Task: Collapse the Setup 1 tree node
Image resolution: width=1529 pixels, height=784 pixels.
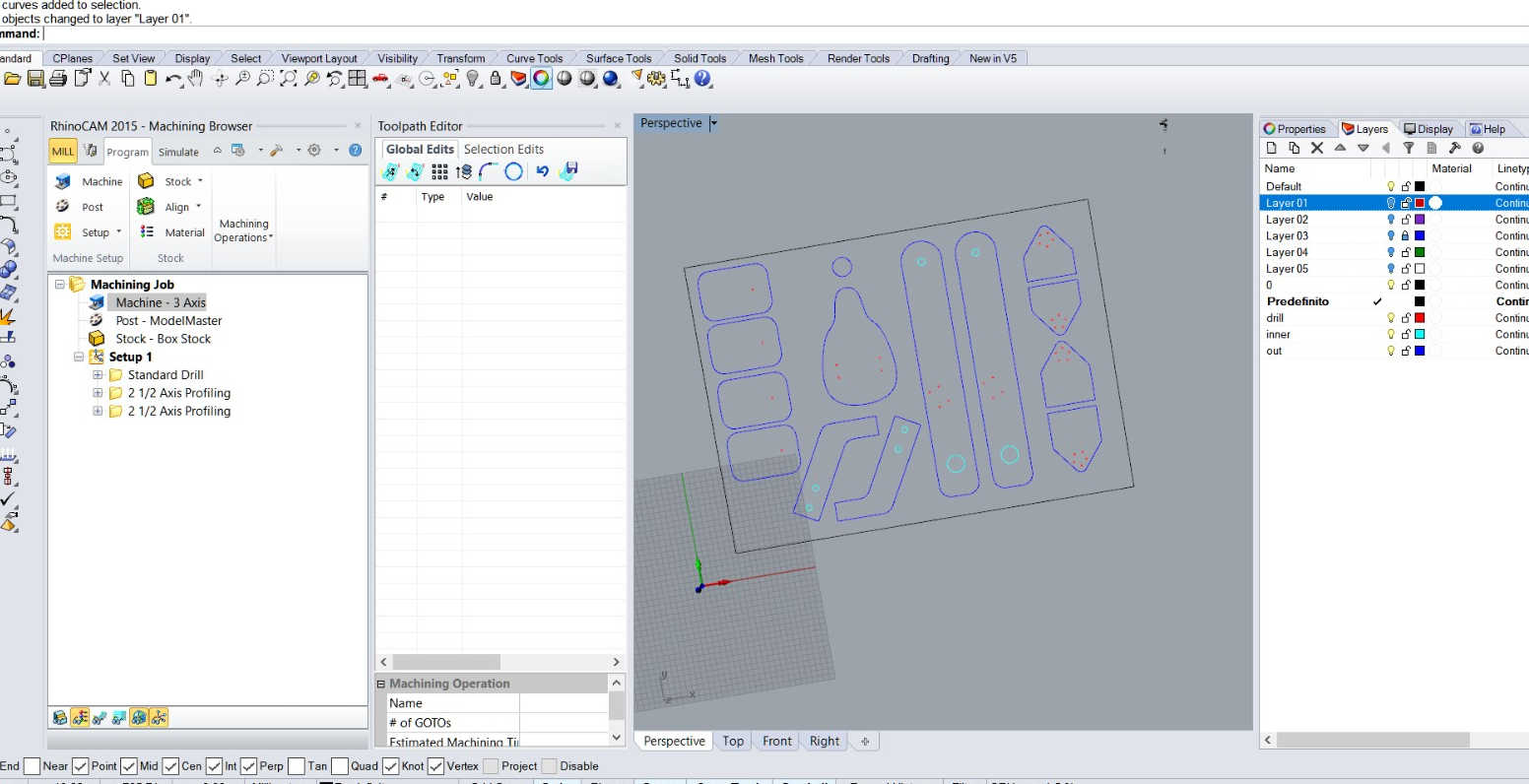Action: click(x=78, y=357)
